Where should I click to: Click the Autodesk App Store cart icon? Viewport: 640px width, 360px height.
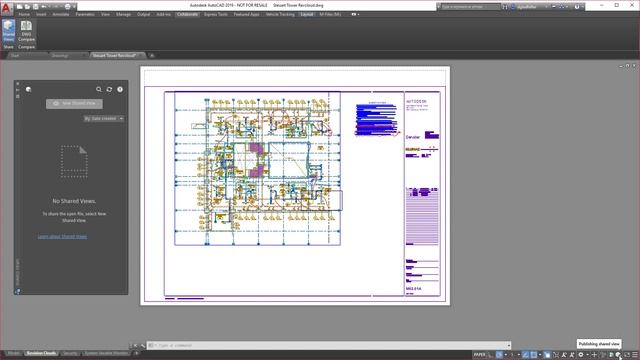[x=553, y=7]
